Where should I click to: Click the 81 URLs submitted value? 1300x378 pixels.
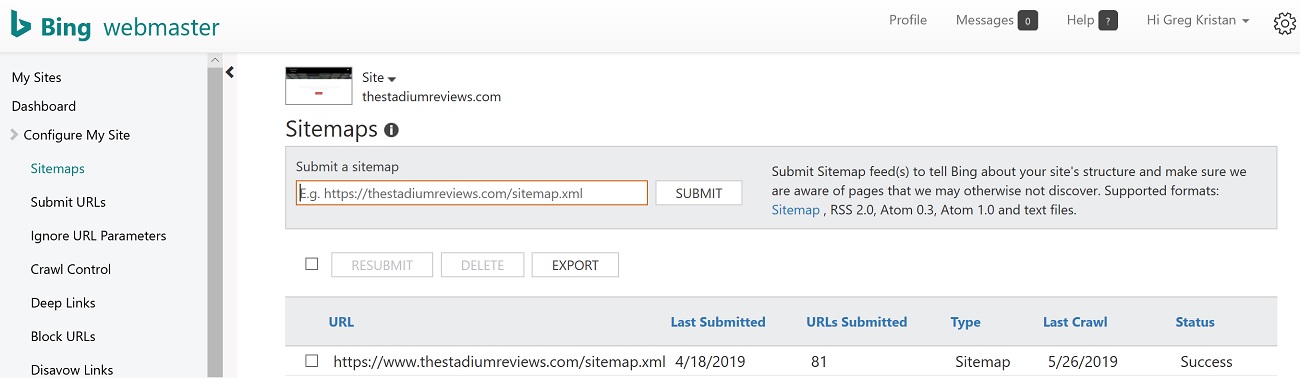coord(819,362)
